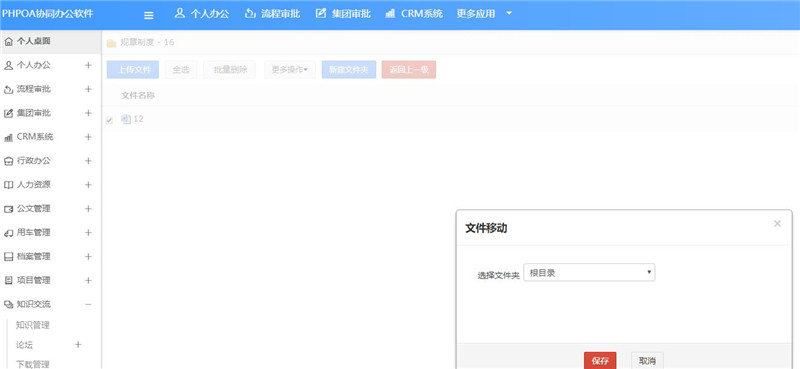Viewport: 800px width, 369px height.
Task: Click the folder icon beside 规章制度 breadcrumb
Action: pyautogui.click(x=111, y=43)
